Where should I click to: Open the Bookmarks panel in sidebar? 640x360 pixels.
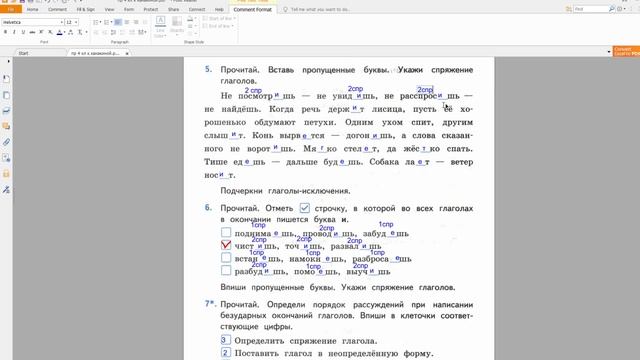point(6,79)
